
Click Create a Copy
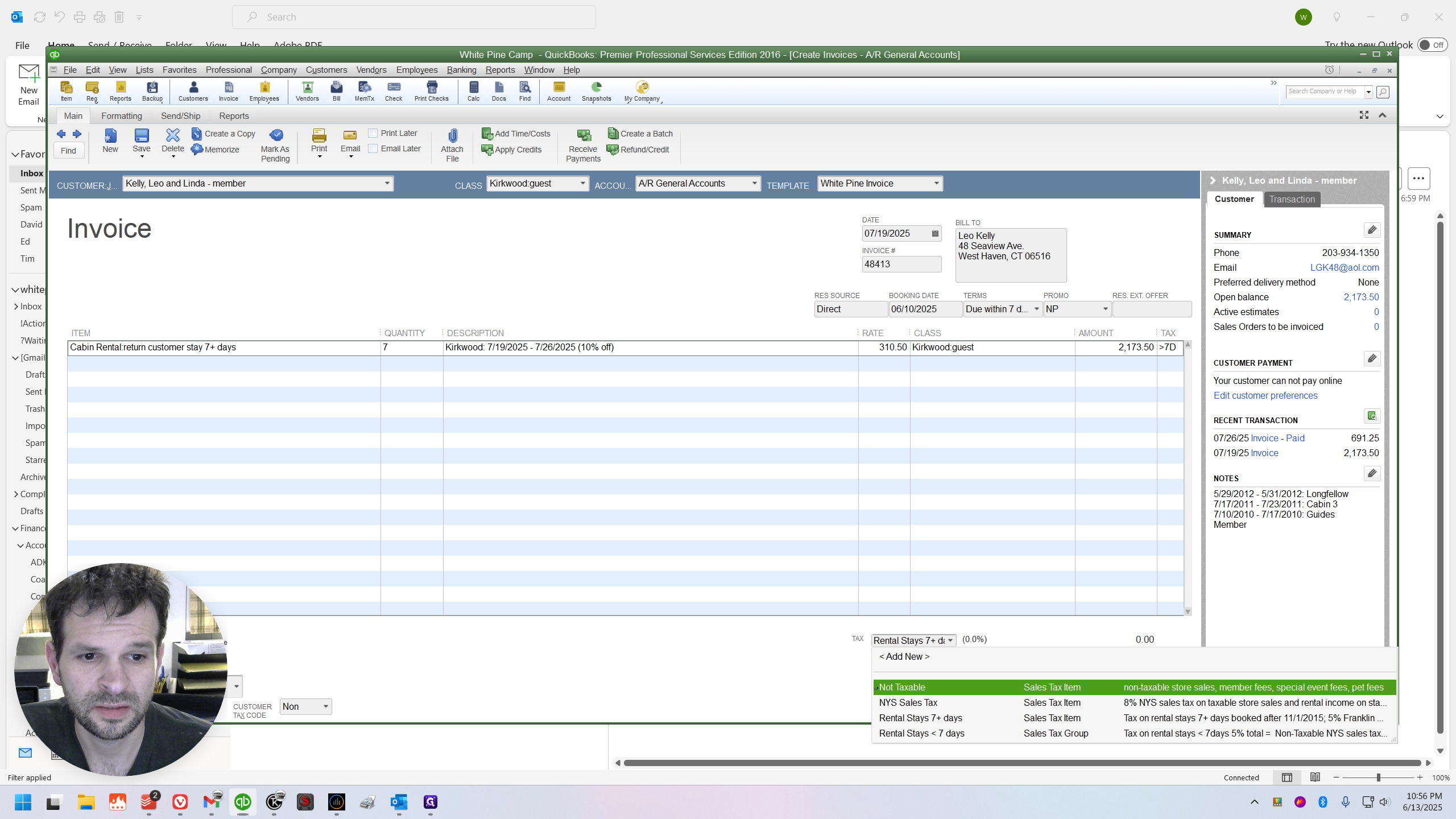[x=224, y=134]
